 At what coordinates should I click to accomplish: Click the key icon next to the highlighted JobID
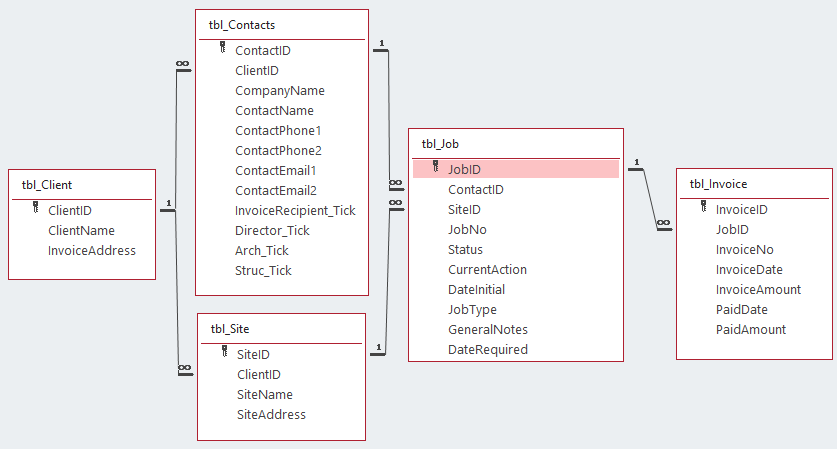[435, 168]
